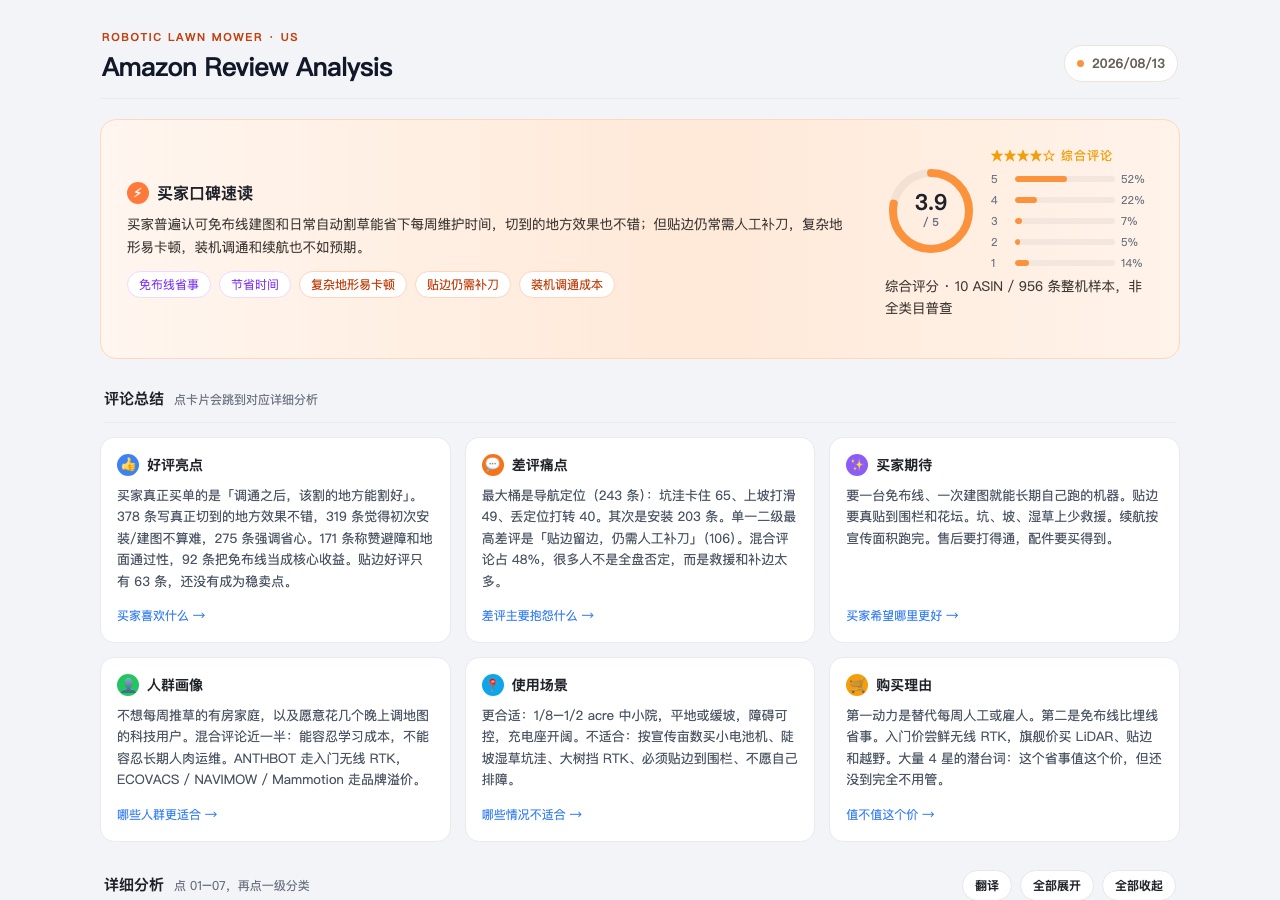Click the 2-star 5% rating bar
This screenshot has height=900, width=1280.
coord(1067,242)
